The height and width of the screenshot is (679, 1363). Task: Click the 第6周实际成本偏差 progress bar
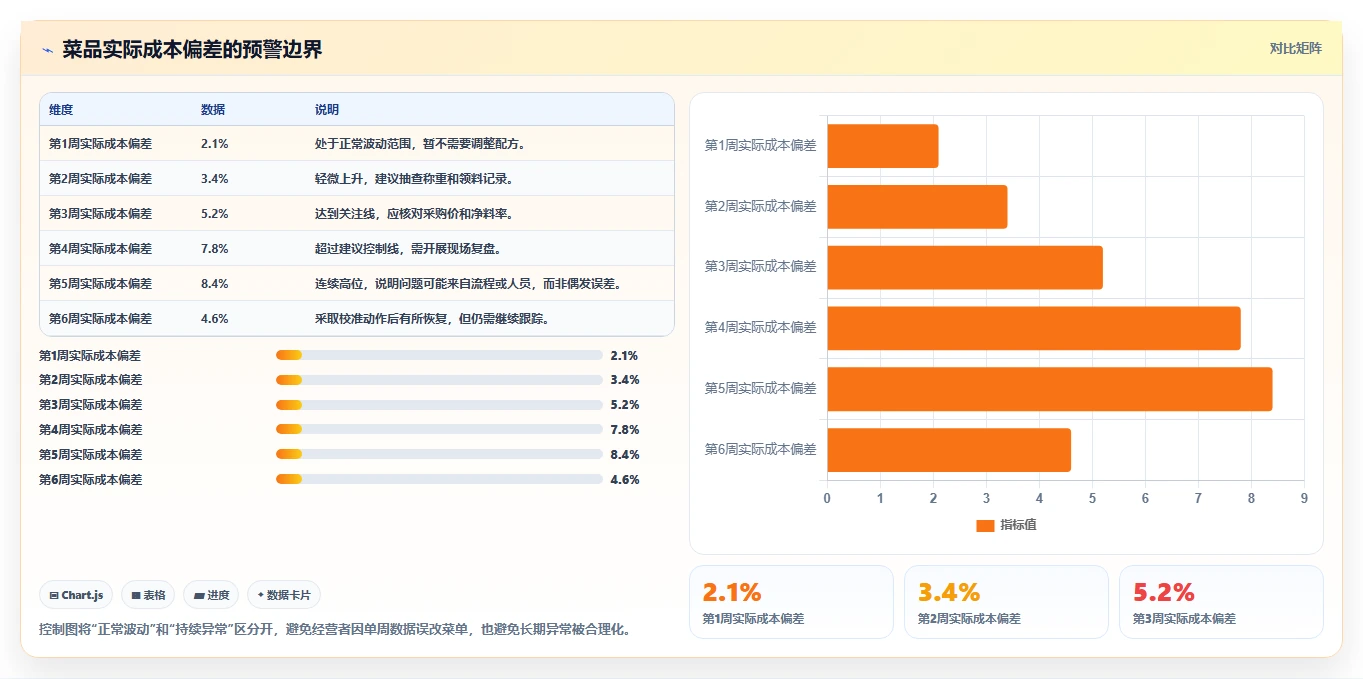click(439, 479)
